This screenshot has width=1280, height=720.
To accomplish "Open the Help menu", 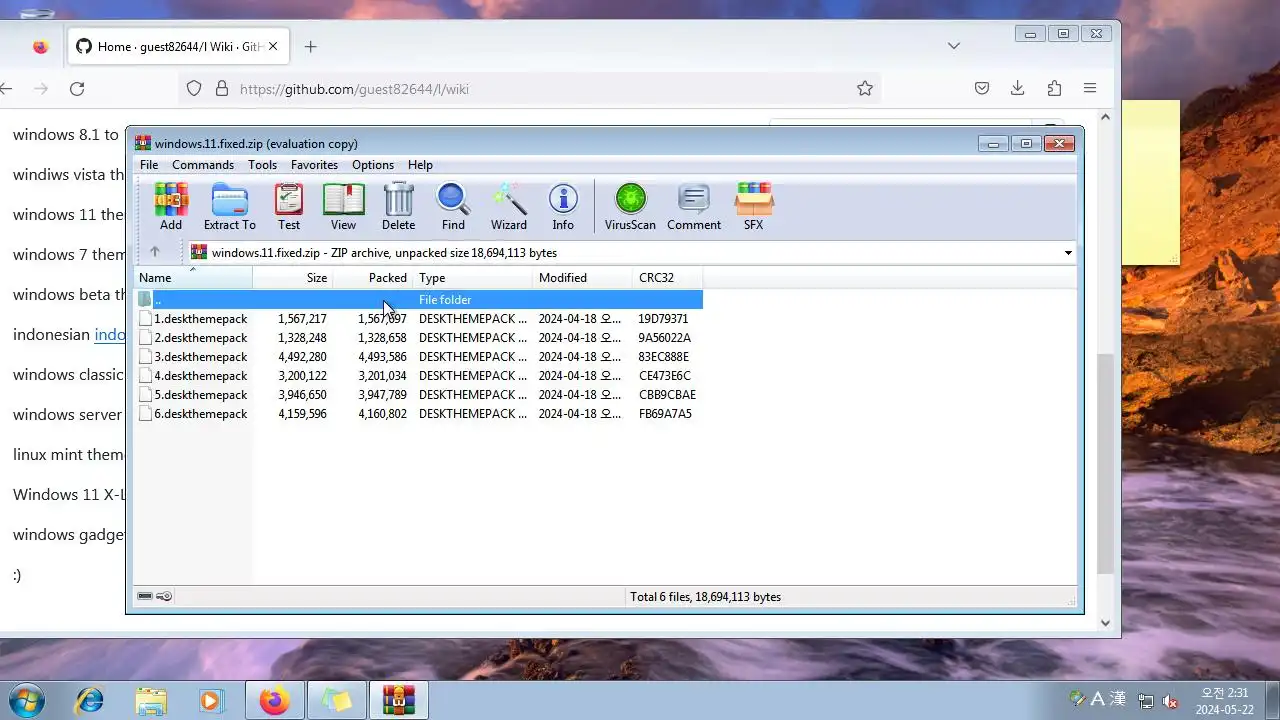I will coord(420,165).
